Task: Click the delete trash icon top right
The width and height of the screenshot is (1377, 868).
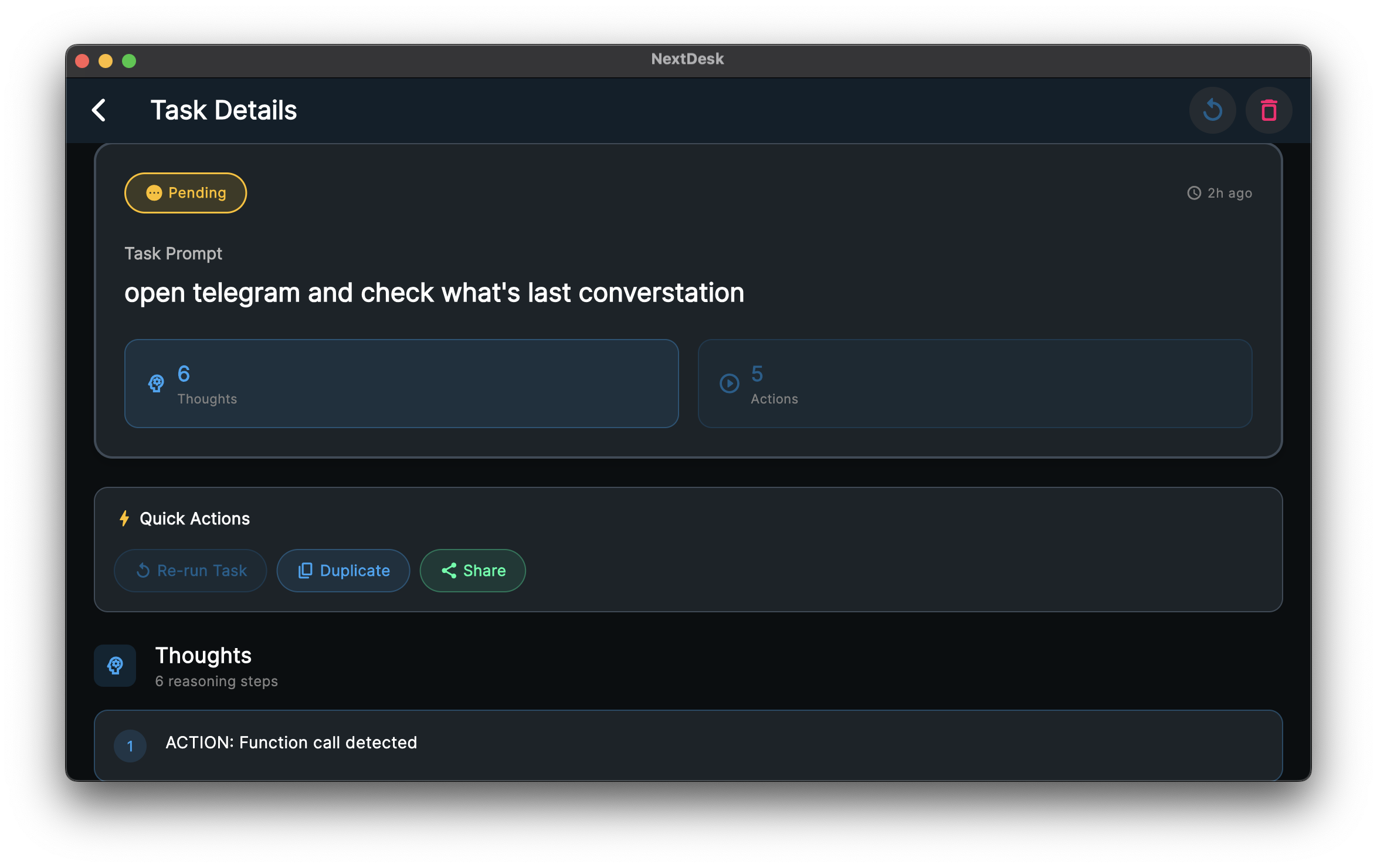Action: pos(1269,110)
